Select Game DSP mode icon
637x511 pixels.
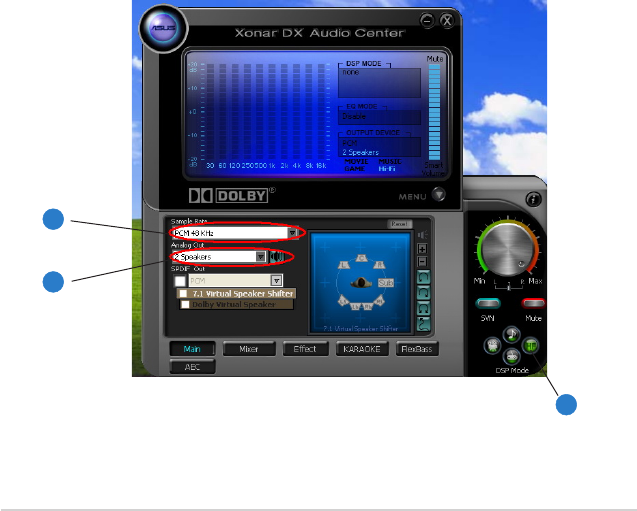(512, 357)
